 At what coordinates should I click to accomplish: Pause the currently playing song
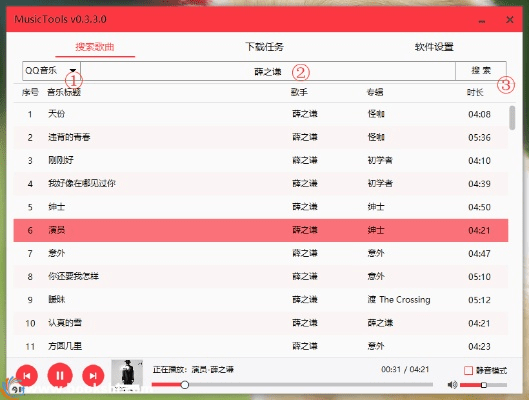point(60,375)
